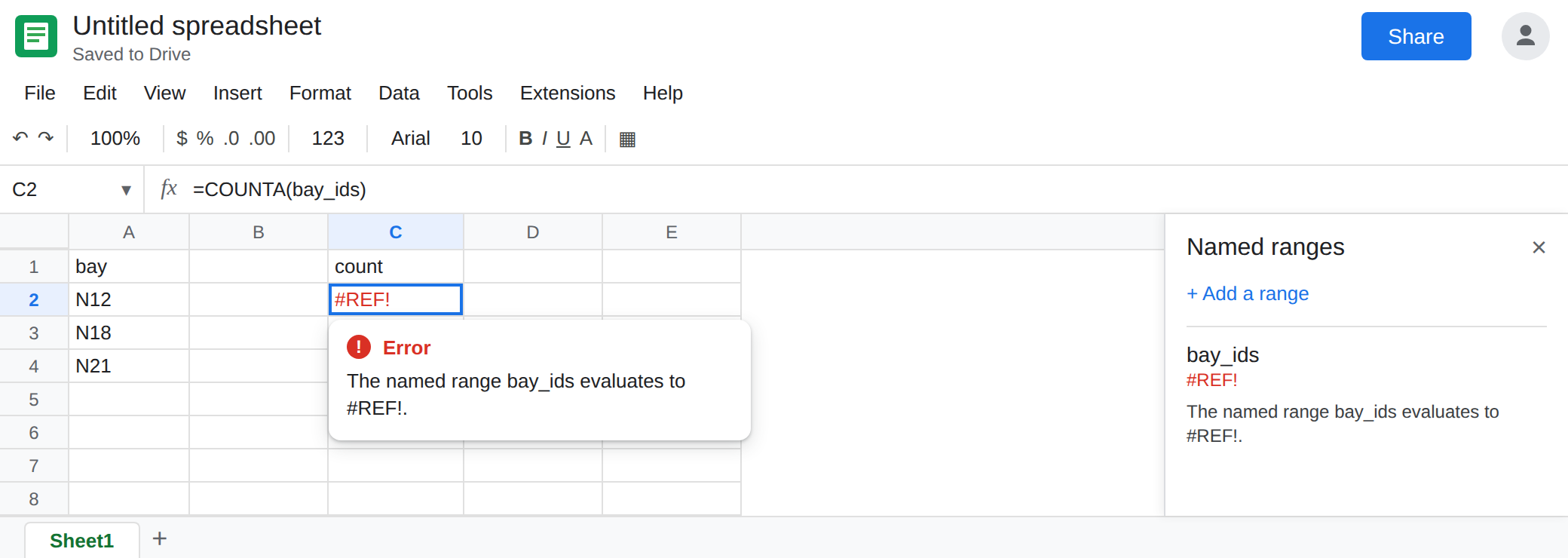Open the 100% zoom dropdown
The width and height of the screenshot is (1568, 558).
pyautogui.click(x=115, y=138)
